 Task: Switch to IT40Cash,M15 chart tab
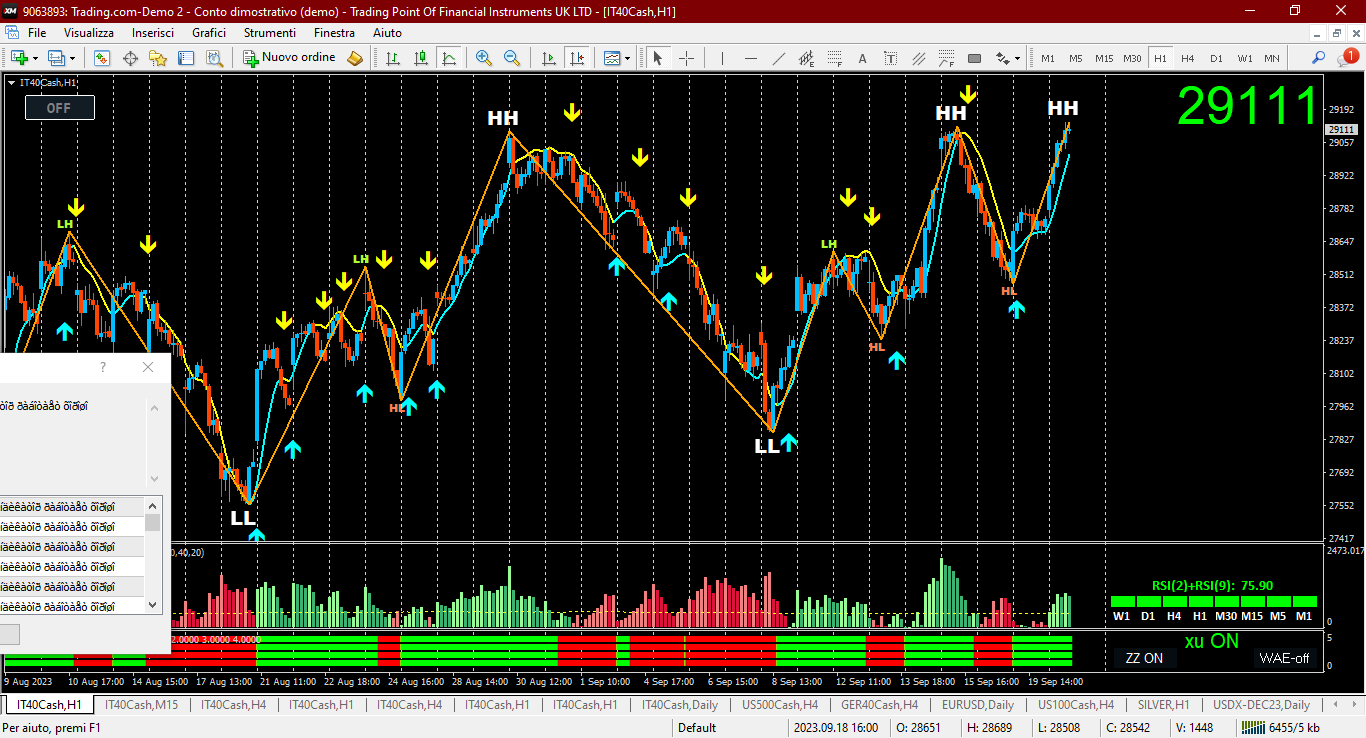(x=141, y=705)
